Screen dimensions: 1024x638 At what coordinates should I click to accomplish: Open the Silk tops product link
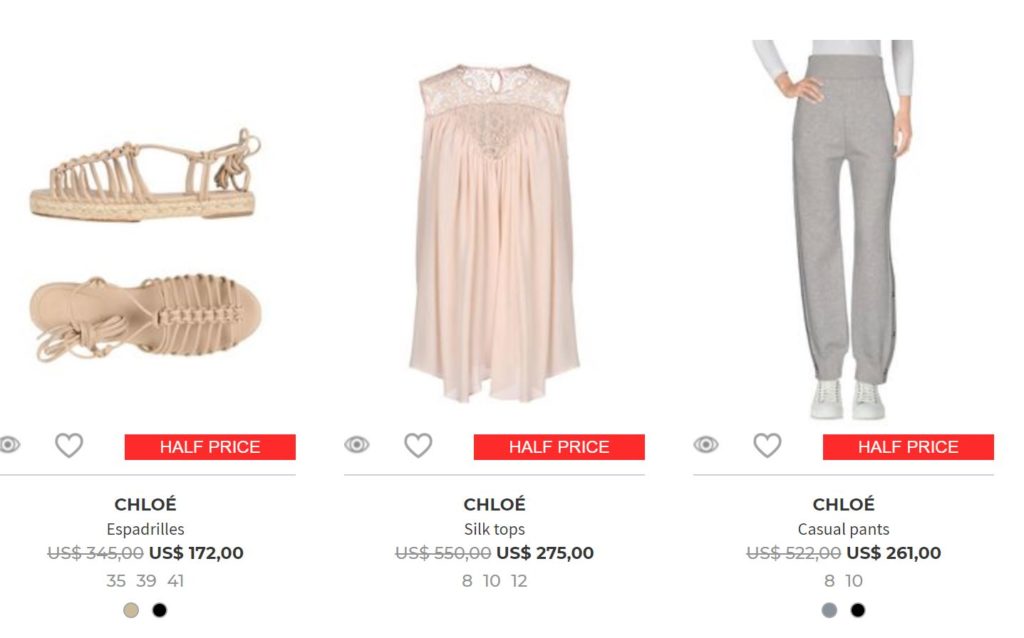(494, 529)
